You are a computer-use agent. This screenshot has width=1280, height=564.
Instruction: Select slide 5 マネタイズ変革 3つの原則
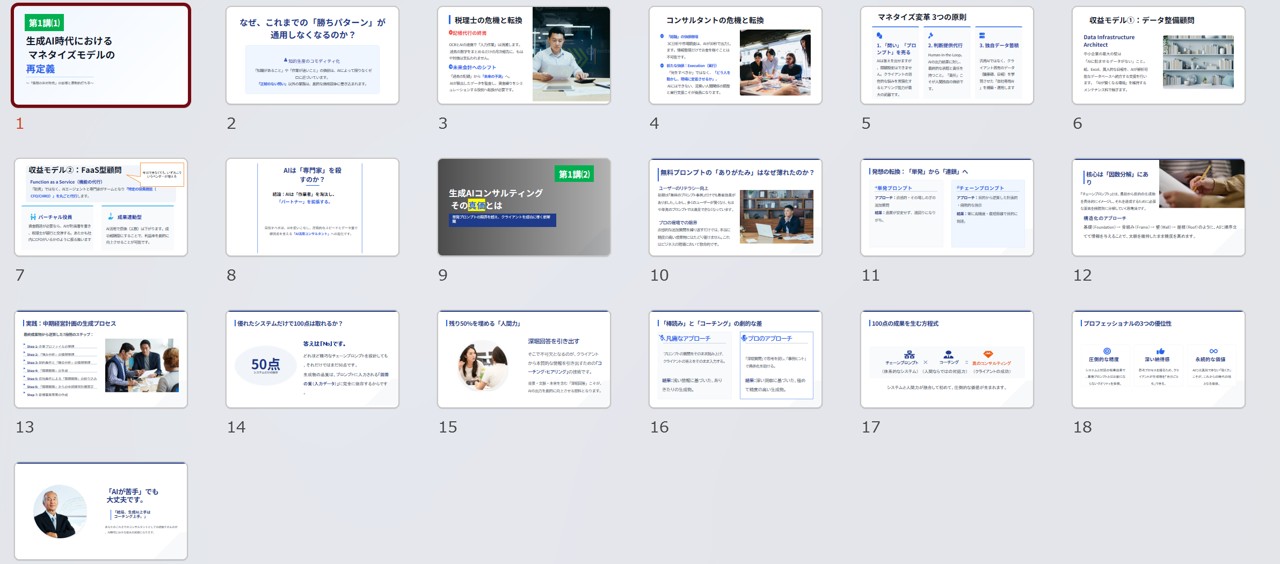click(947, 55)
